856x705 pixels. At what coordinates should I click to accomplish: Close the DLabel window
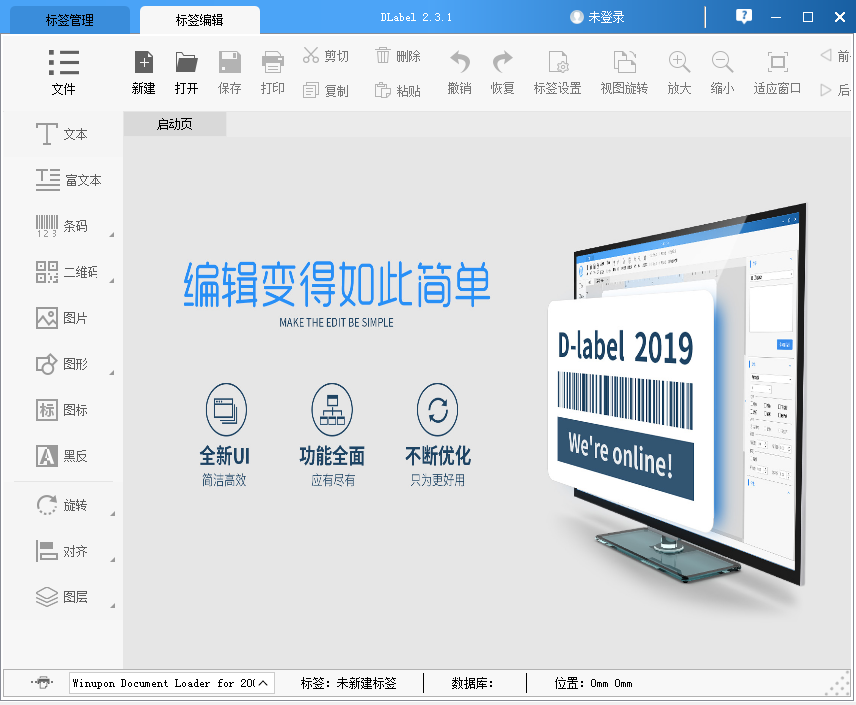tap(840, 17)
